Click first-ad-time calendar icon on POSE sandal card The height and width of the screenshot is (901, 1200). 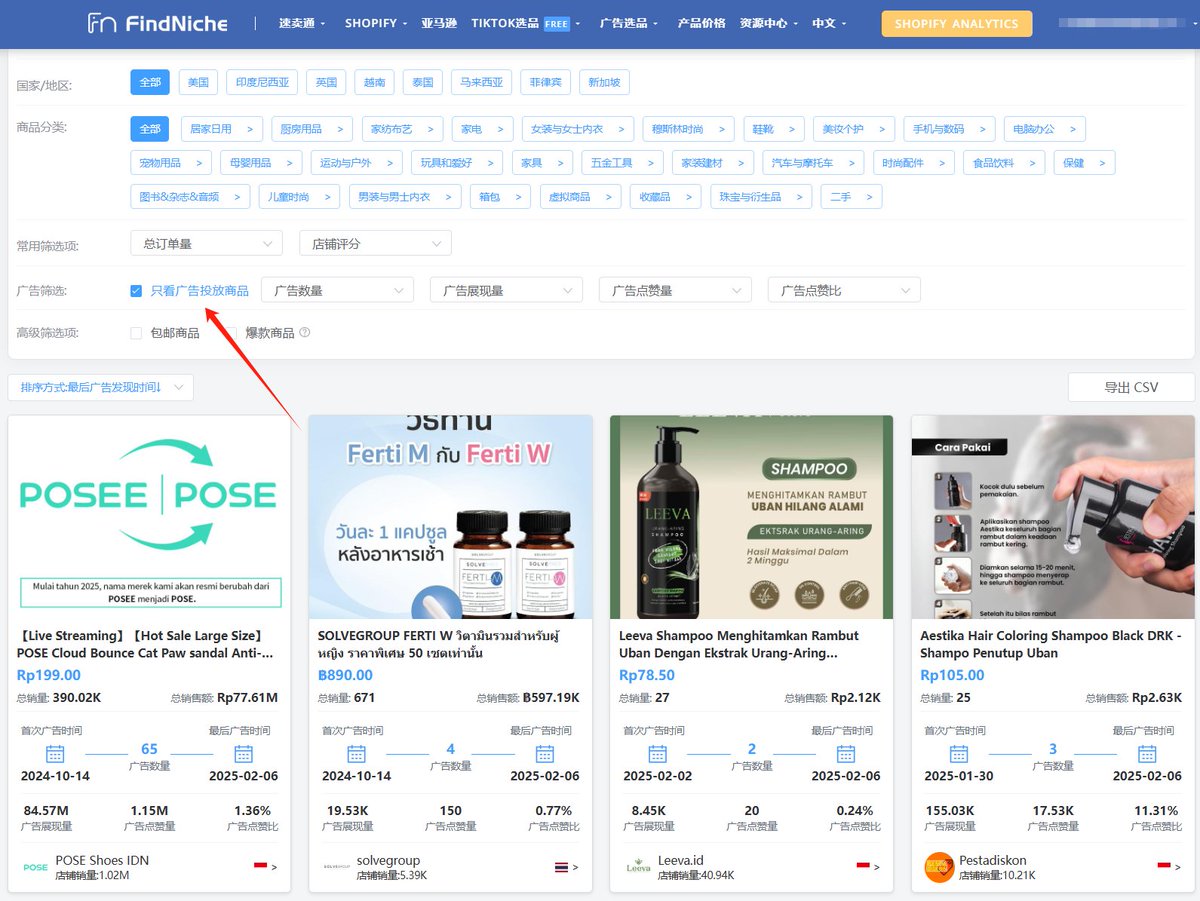click(55, 753)
